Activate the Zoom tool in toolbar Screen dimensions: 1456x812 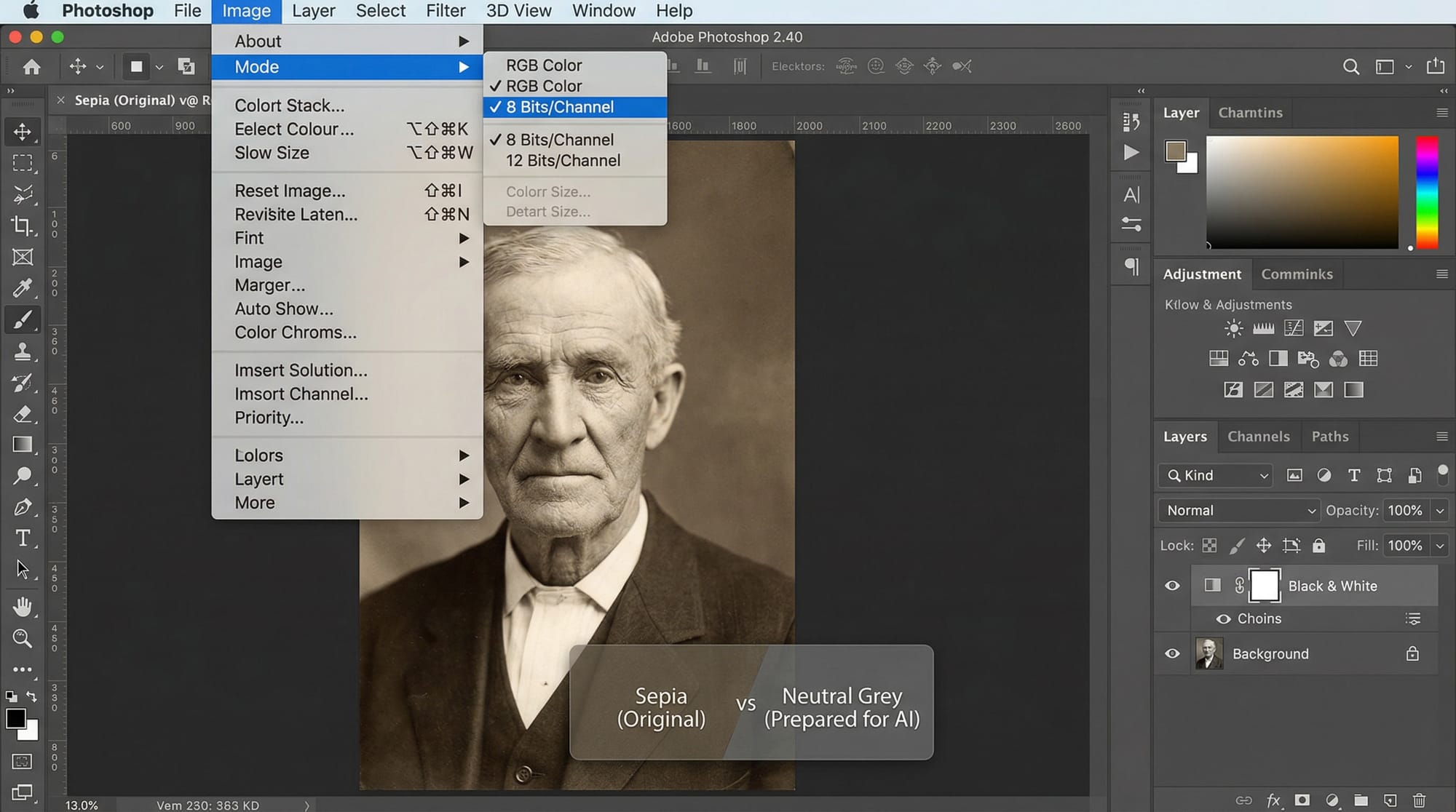(x=23, y=638)
